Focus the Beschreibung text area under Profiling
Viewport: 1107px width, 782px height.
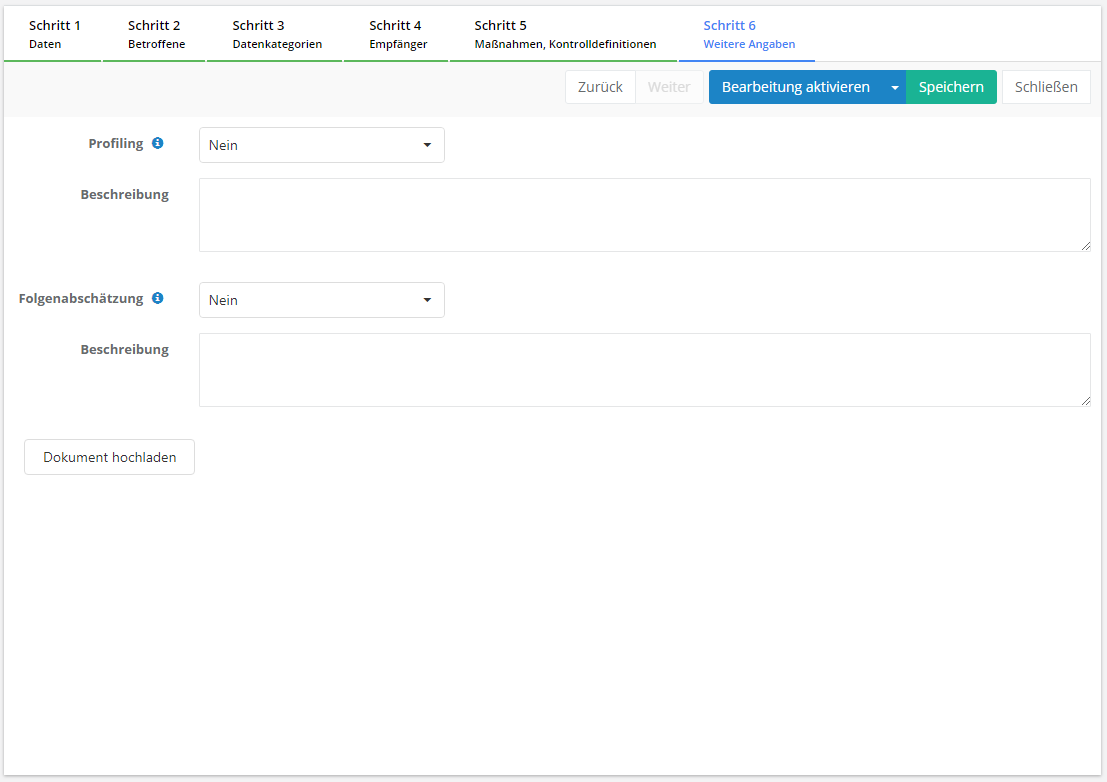click(x=644, y=215)
